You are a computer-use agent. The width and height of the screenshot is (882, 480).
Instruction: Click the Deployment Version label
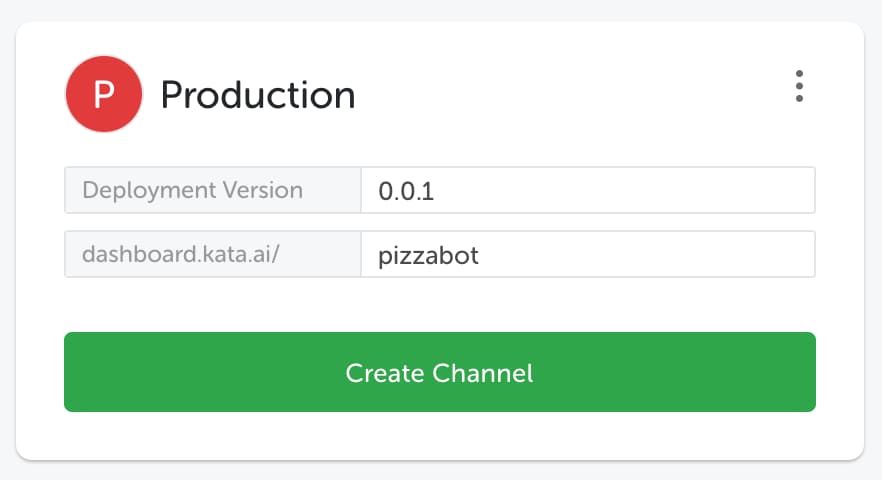(x=193, y=190)
